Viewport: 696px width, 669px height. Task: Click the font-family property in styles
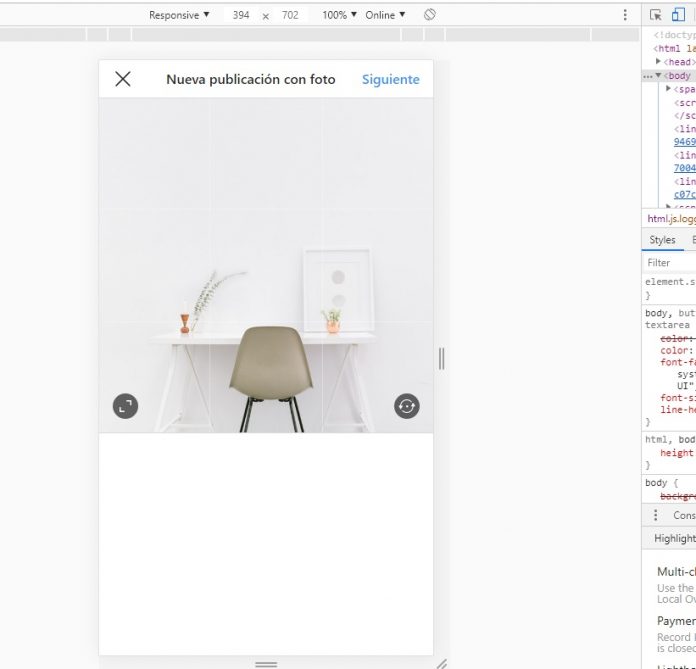click(x=678, y=362)
